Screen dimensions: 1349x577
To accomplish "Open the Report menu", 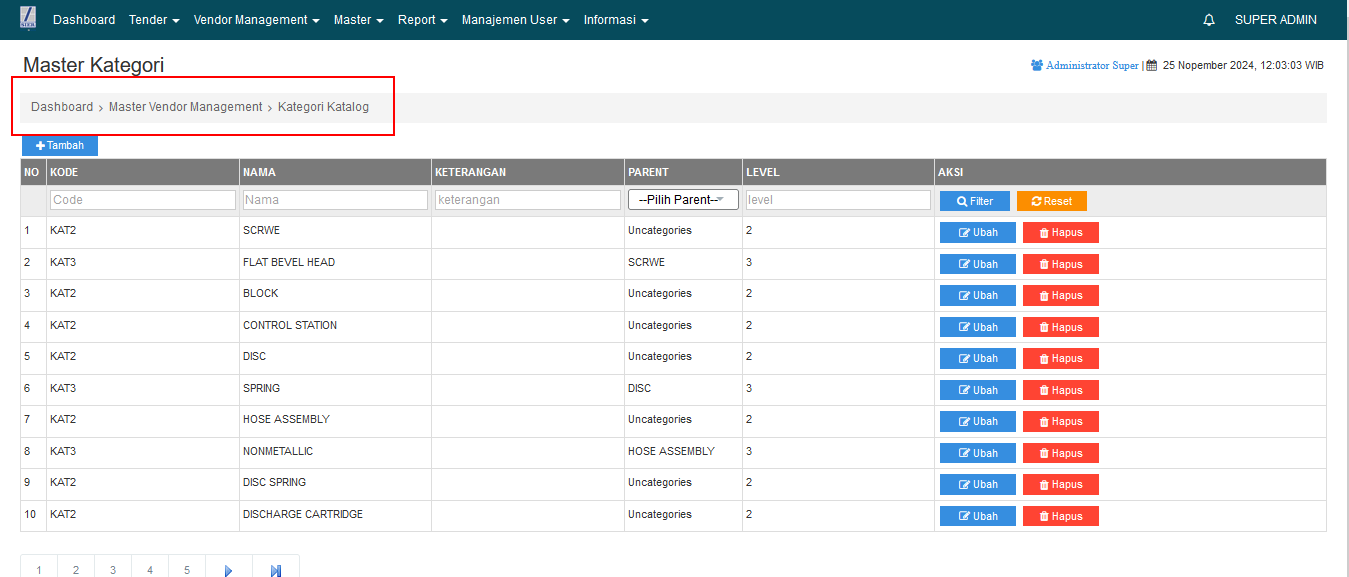I will pos(422,20).
